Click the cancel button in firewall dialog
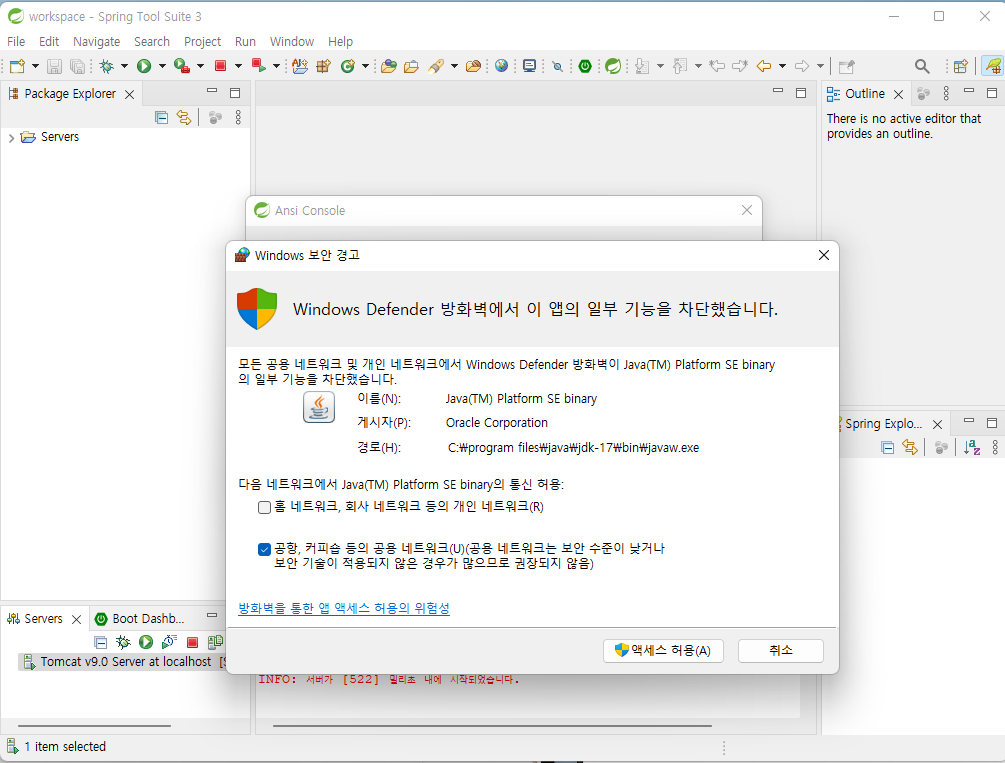This screenshot has width=1005, height=763. pyautogui.click(x=781, y=651)
